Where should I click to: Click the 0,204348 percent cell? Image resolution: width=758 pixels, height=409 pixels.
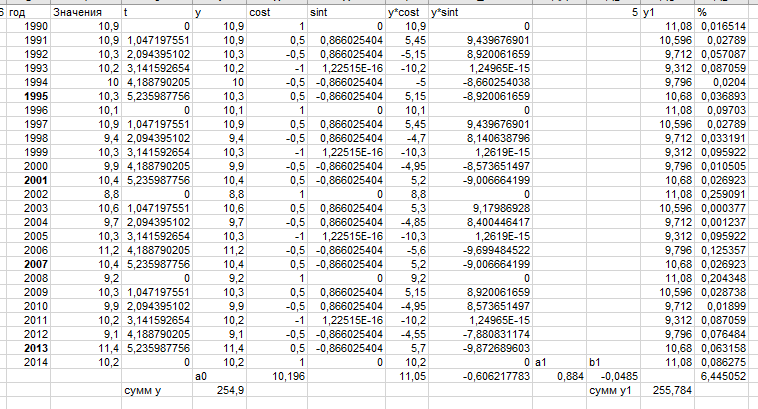(722, 278)
